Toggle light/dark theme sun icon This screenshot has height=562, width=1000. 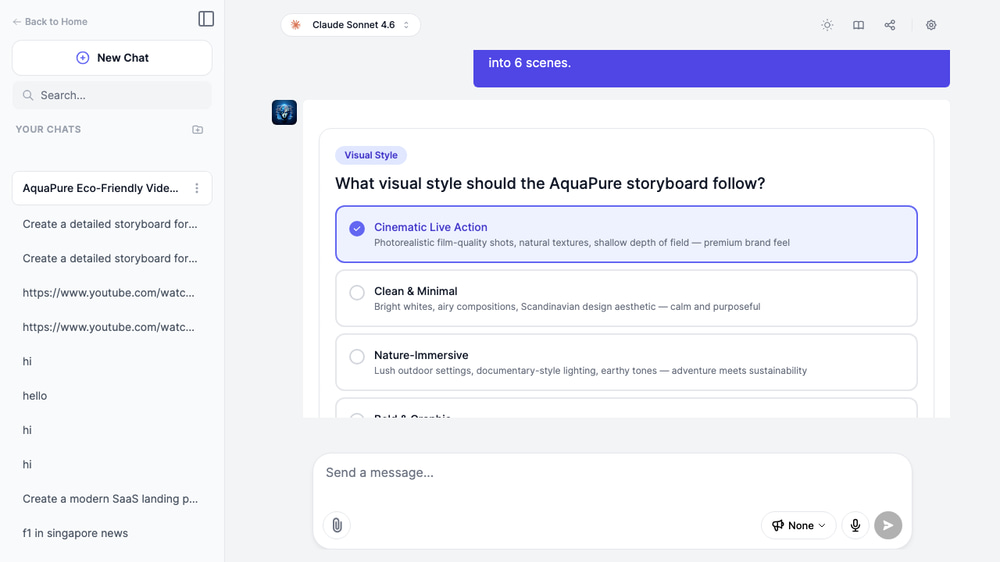click(827, 25)
